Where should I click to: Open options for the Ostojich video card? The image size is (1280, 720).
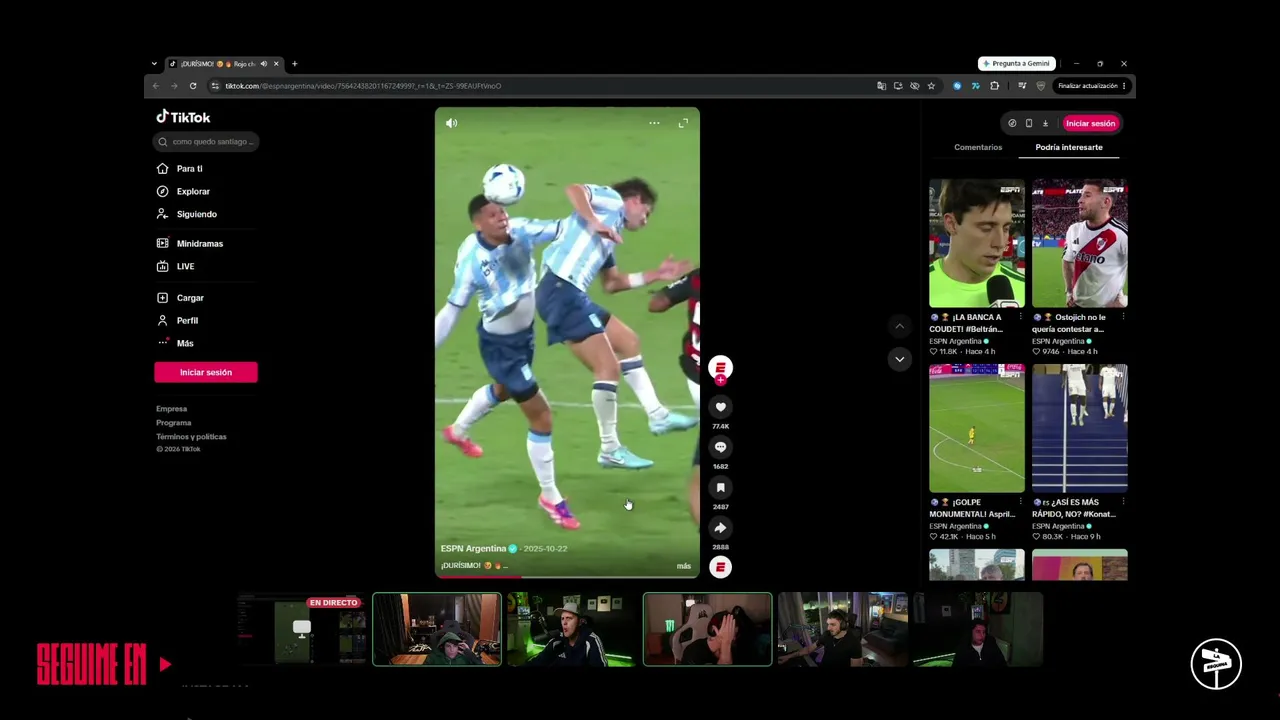pos(1123,318)
